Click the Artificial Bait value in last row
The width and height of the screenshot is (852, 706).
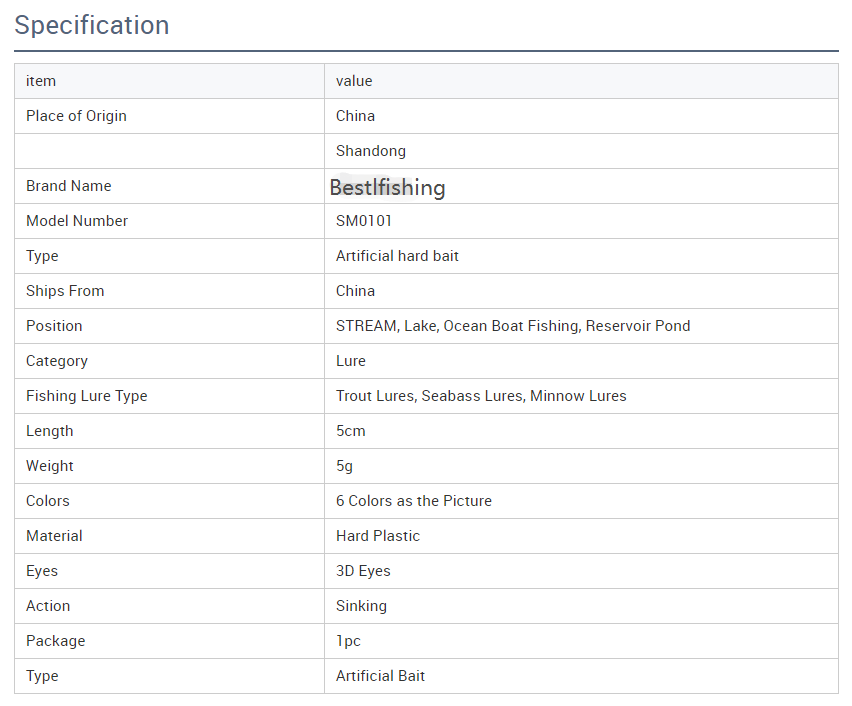point(380,676)
